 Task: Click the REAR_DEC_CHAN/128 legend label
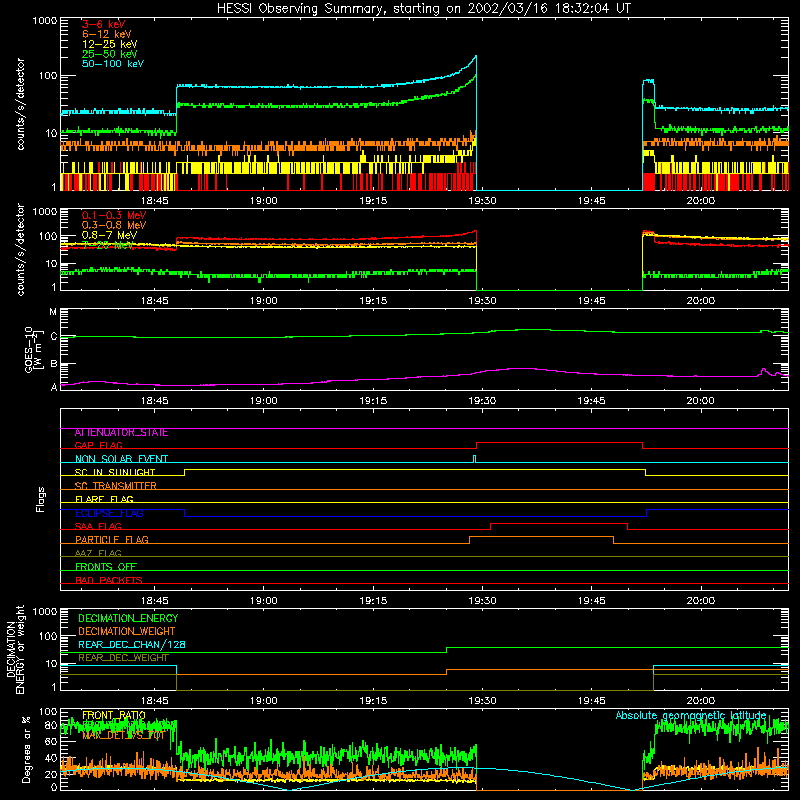tap(132, 645)
